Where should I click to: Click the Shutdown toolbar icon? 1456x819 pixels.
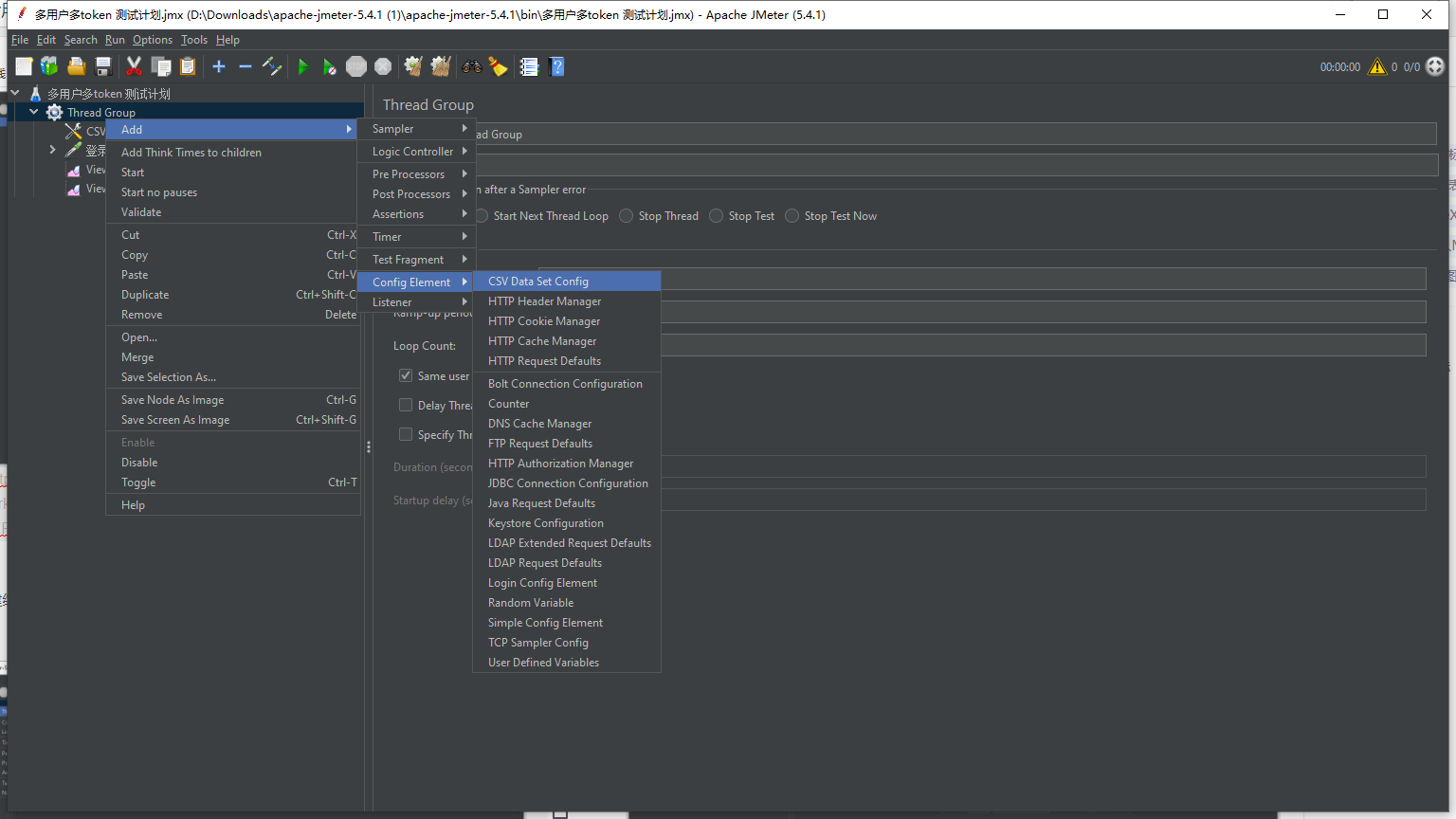pyautogui.click(x=383, y=66)
